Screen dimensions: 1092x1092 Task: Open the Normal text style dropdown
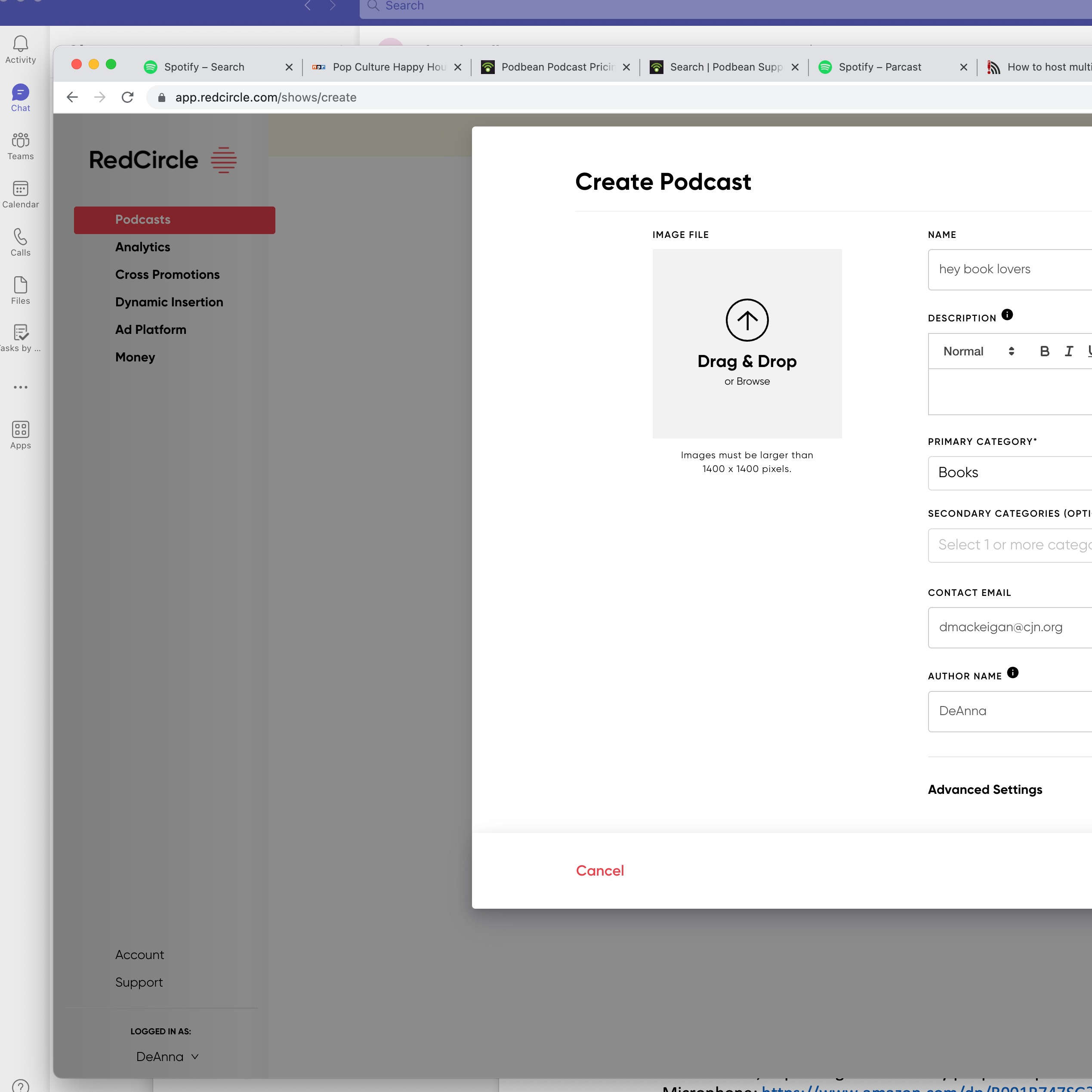click(978, 351)
